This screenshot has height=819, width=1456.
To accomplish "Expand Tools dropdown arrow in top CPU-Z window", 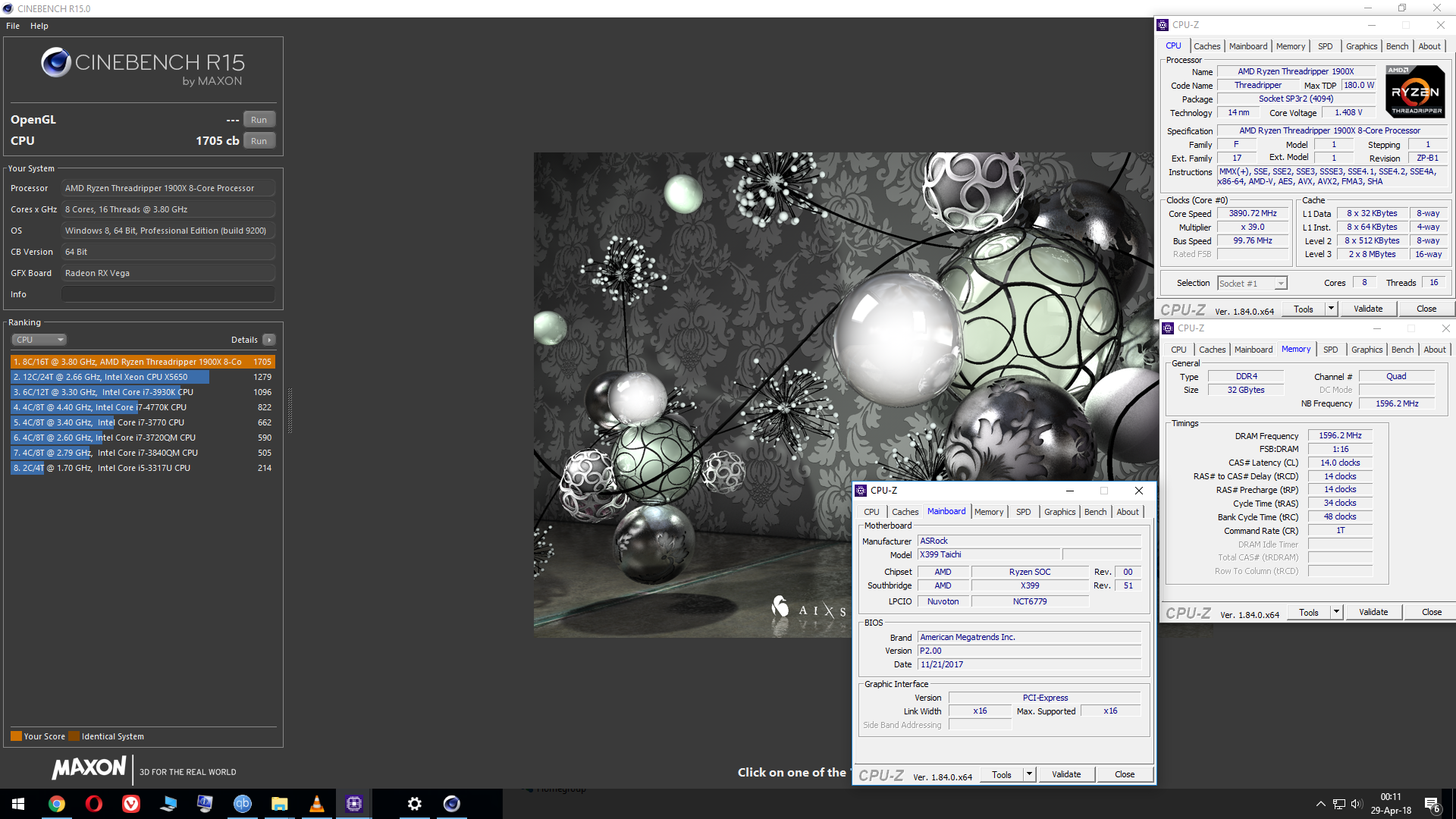I will click(x=1331, y=309).
